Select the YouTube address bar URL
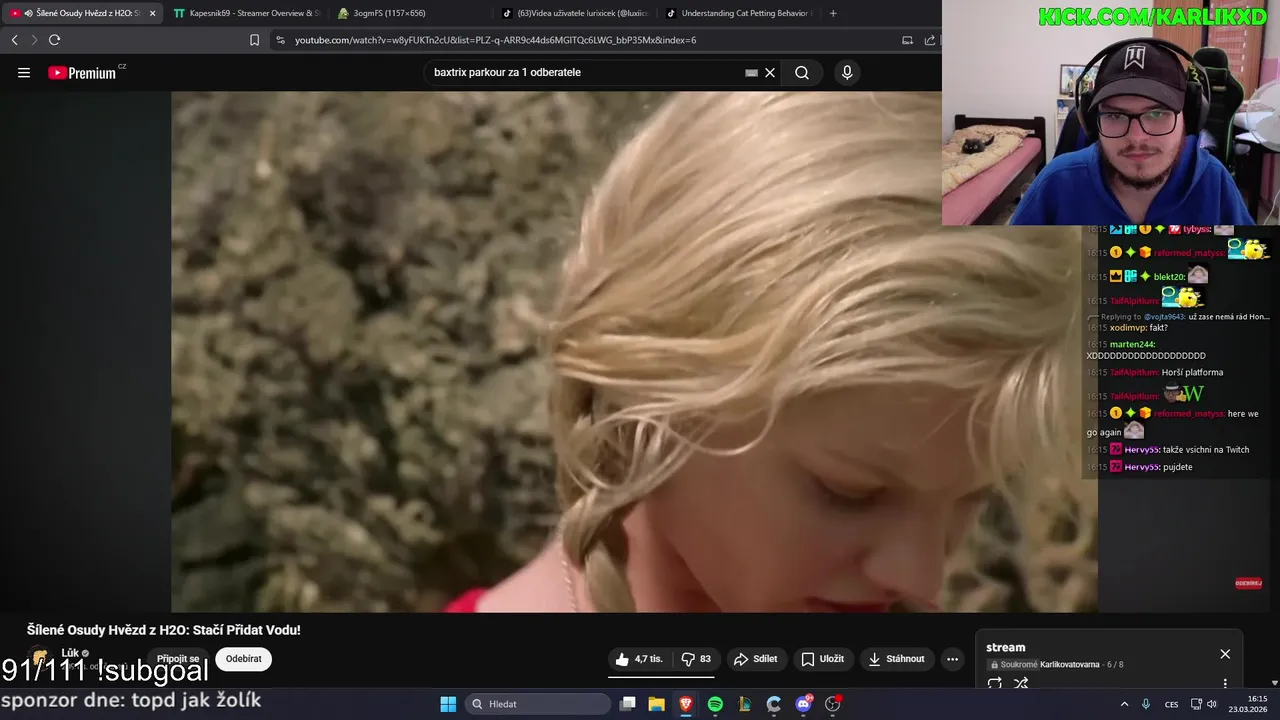Image resolution: width=1280 pixels, height=720 pixels. (495, 40)
